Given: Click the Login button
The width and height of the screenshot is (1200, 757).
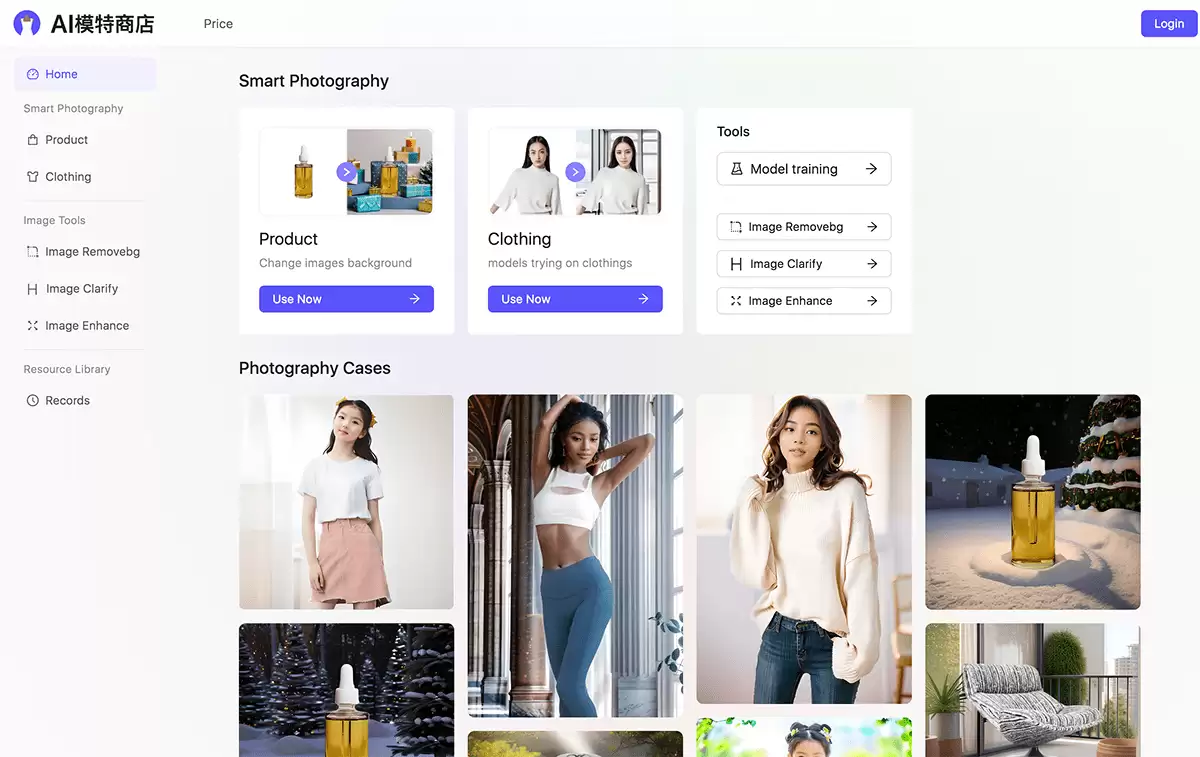Looking at the screenshot, I should 1169,24.
